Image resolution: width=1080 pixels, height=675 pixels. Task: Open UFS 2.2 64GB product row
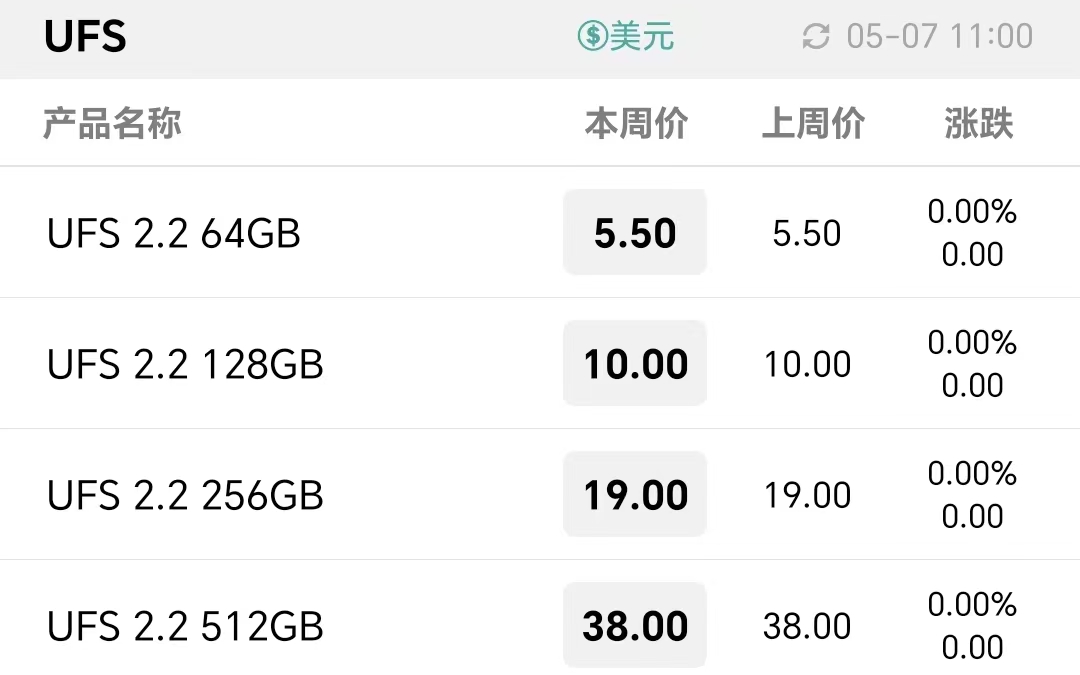pyautogui.click(x=540, y=232)
